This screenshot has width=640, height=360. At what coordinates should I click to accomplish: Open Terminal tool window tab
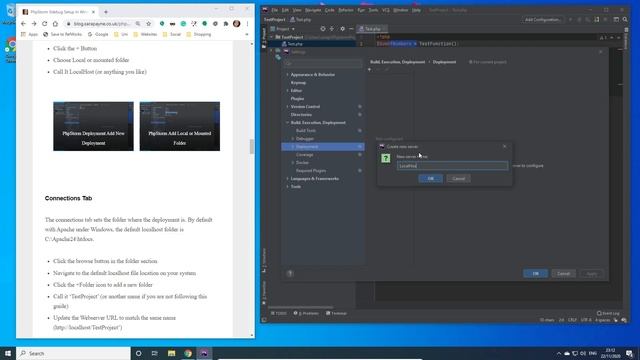(336, 313)
